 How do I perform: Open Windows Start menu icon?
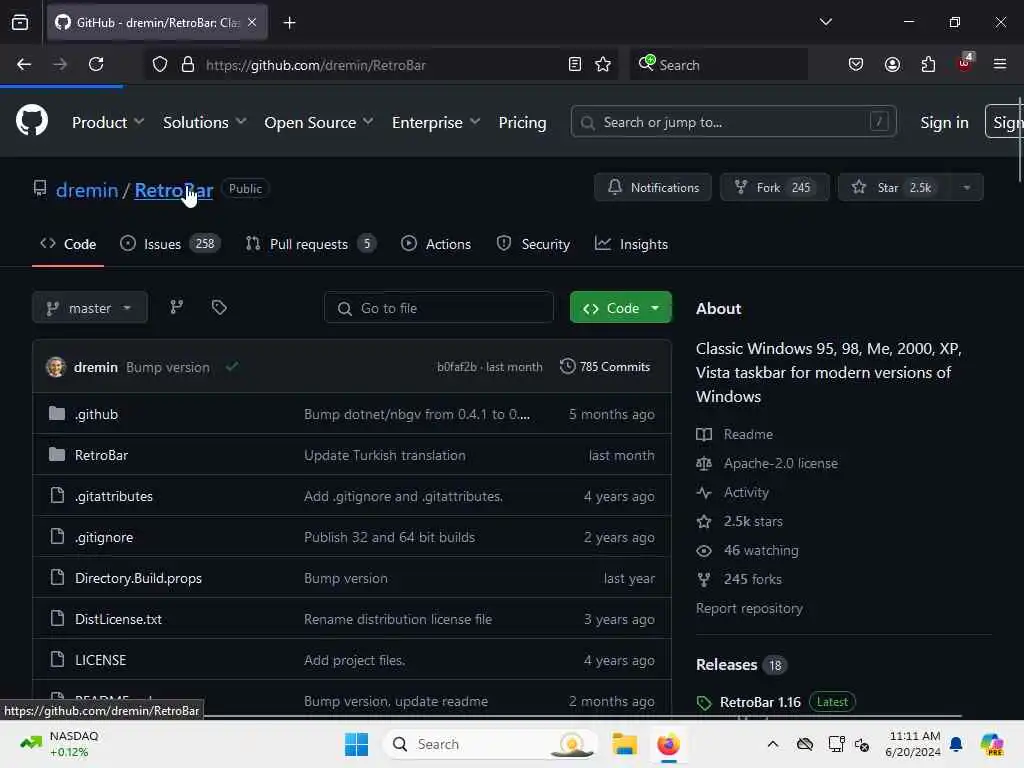(x=357, y=744)
